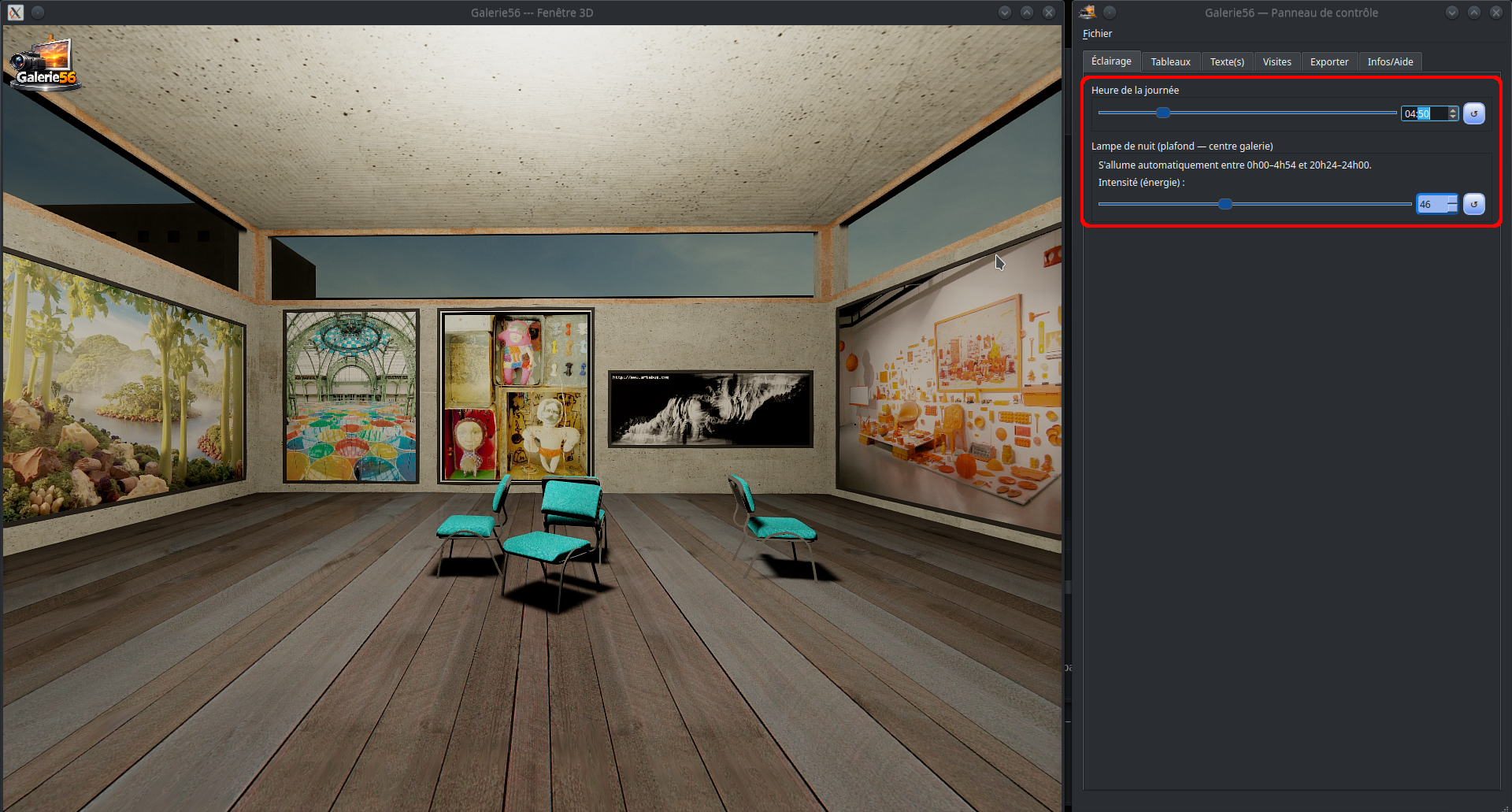Screen dimensions: 1512x812
Task: Click into the 04:50 time field
Action: point(1424,113)
